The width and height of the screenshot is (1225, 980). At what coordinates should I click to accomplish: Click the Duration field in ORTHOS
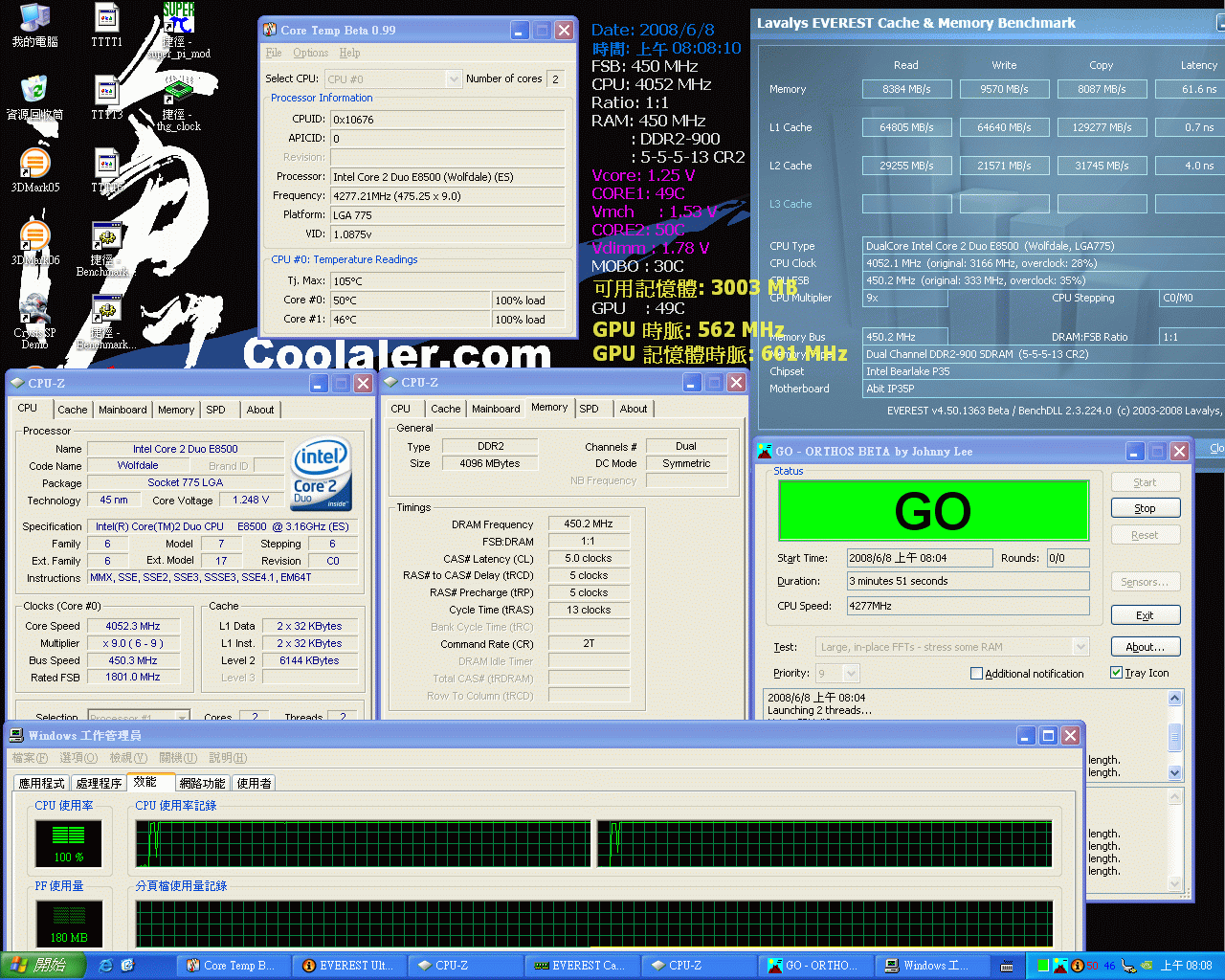tap(968, 581)
